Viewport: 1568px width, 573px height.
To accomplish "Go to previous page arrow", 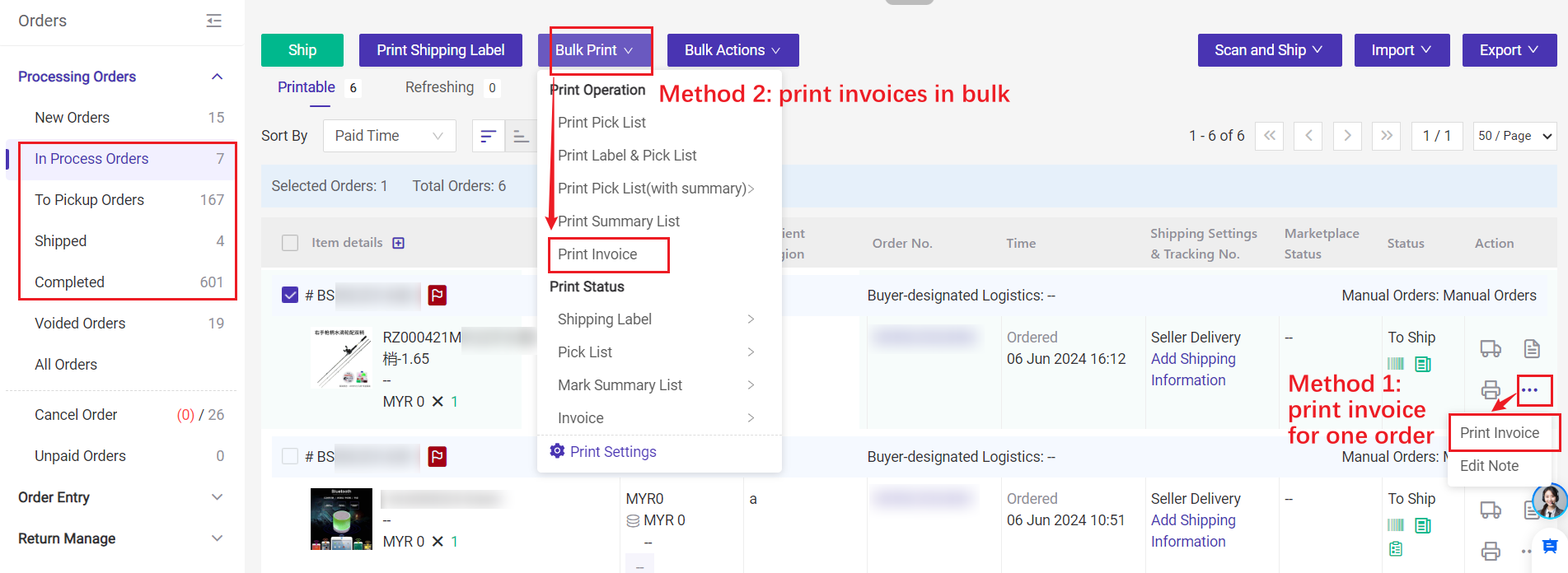I will (x=1308, y=136).
